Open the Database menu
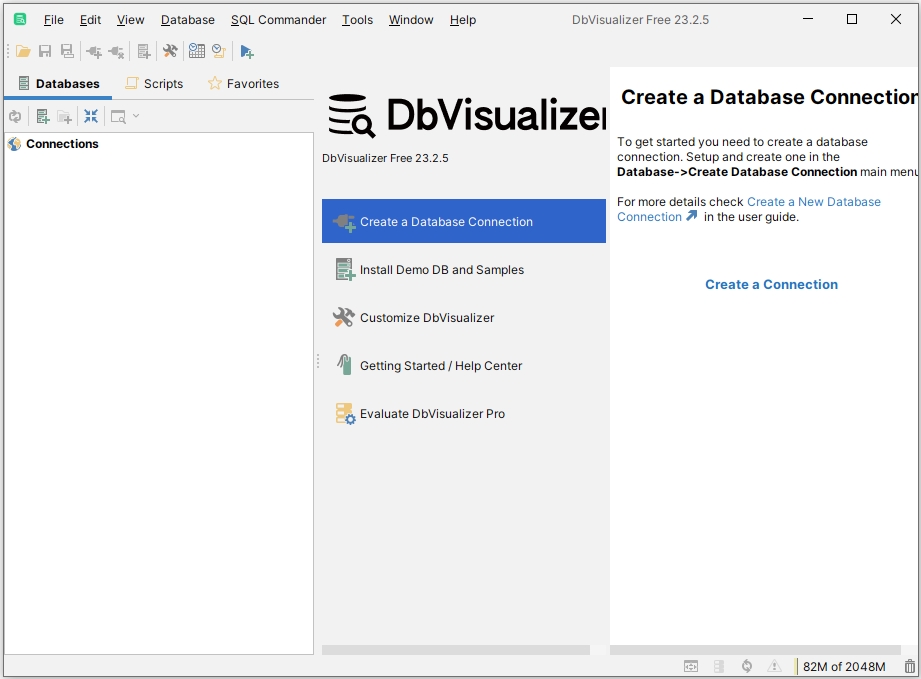Image resolution: width=921 pixels, height=679 pixels. point(188,20)
